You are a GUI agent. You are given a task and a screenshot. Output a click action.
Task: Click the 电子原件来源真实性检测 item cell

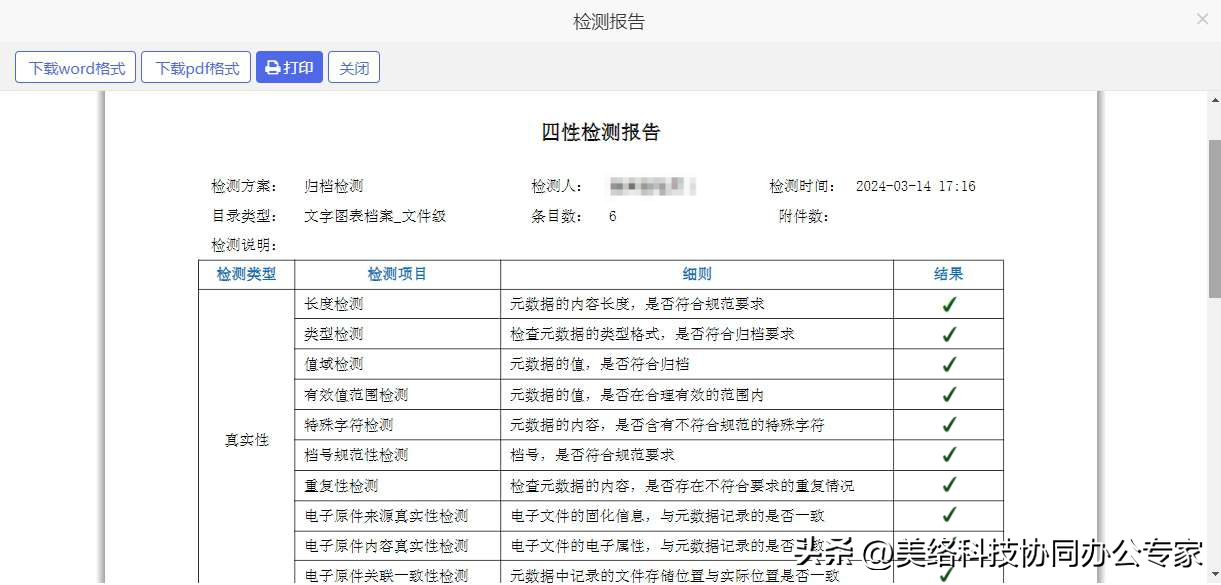click(386, 516)
